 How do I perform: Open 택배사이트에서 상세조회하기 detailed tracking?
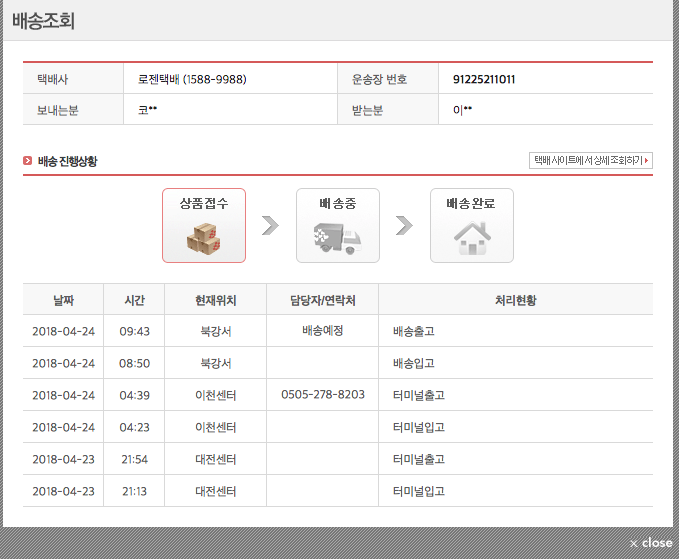pyautogui.click(x=590, y=160)
